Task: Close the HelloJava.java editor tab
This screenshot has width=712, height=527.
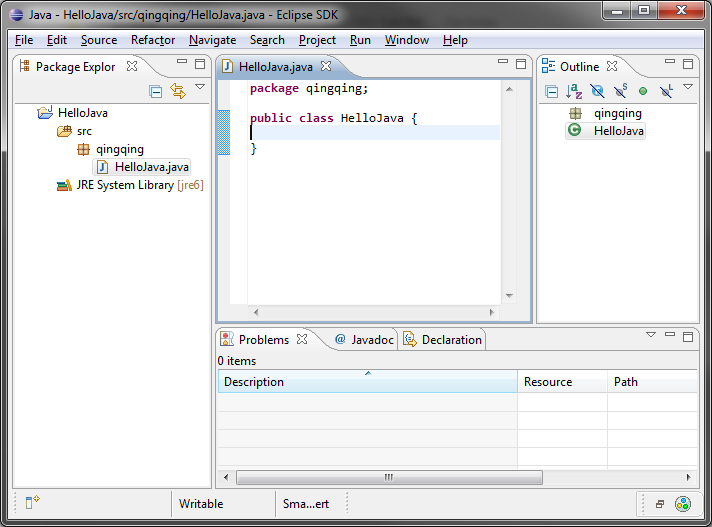Action: pyautogui.click(x=325, y=67)
